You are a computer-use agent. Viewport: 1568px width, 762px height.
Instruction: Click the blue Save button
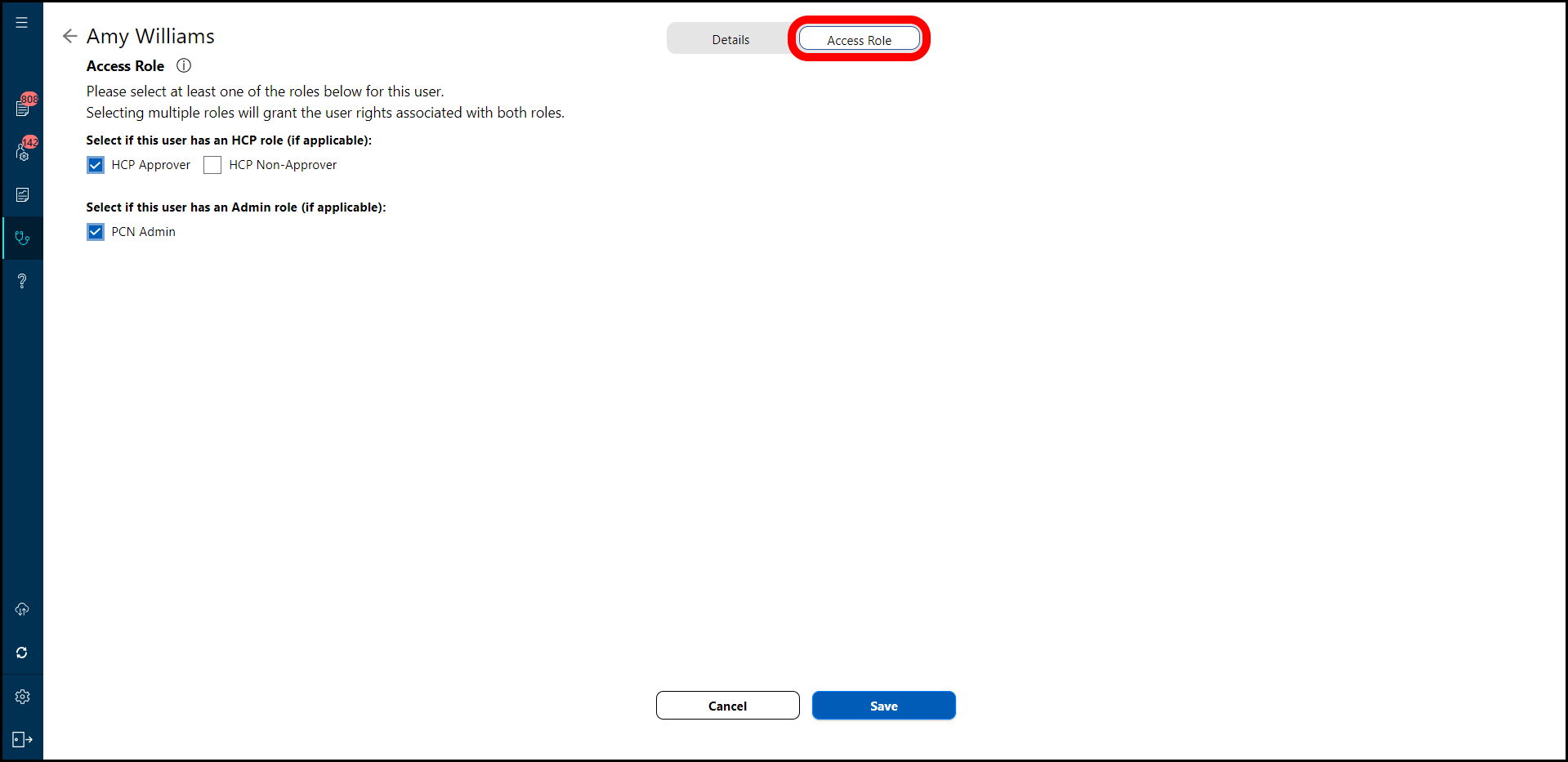coord(883,706)
